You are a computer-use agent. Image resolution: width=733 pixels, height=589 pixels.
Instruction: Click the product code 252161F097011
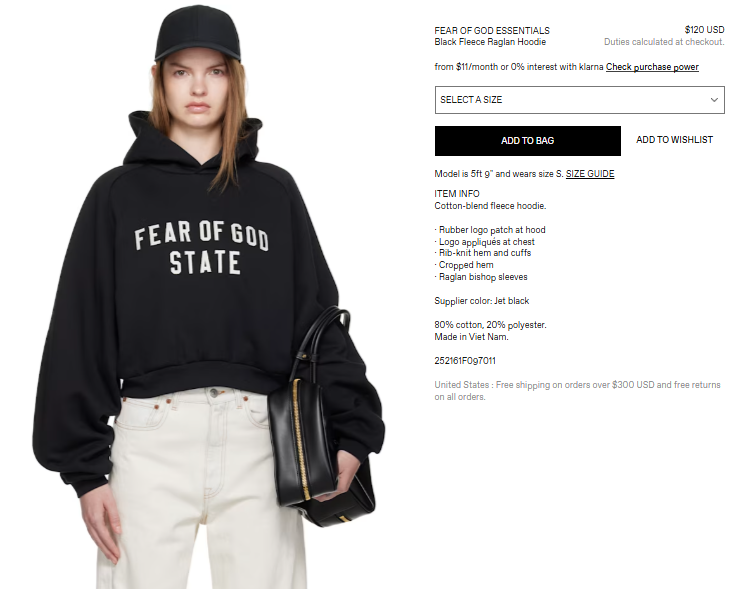465,361
